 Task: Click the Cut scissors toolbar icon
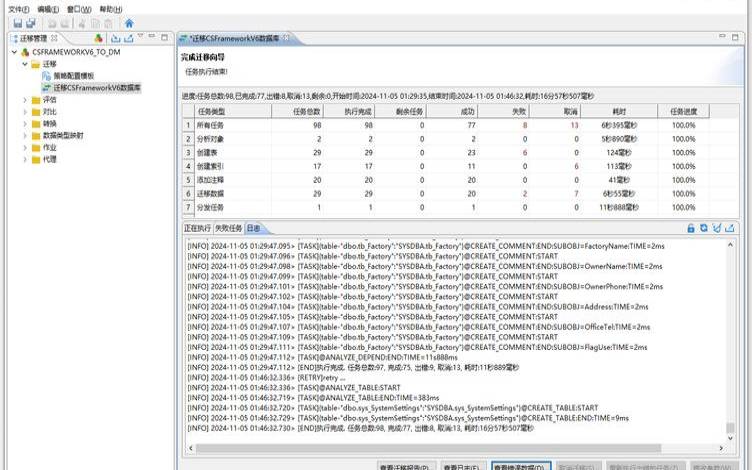[82, 23]
